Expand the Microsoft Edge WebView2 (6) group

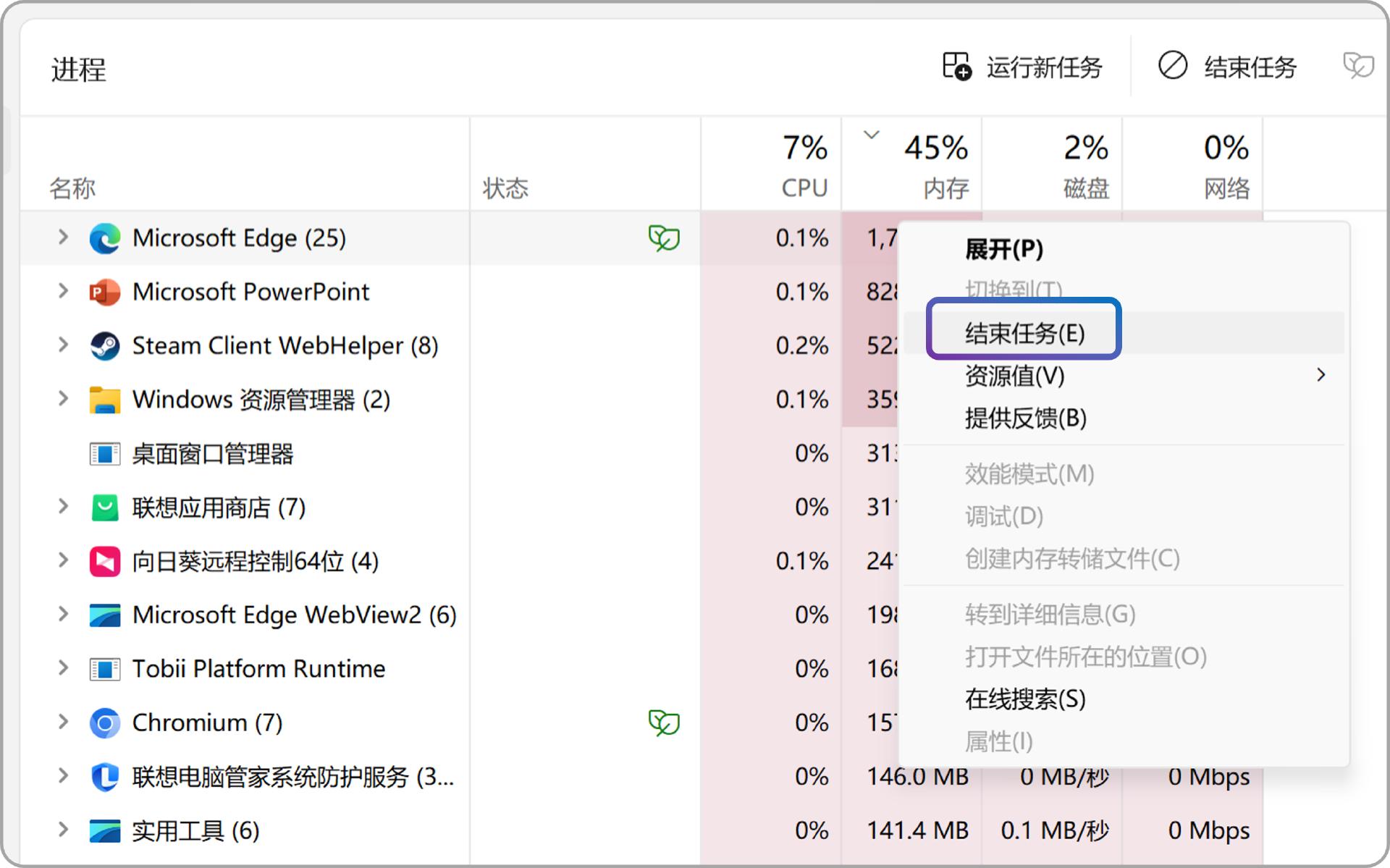tap(63, 615)
